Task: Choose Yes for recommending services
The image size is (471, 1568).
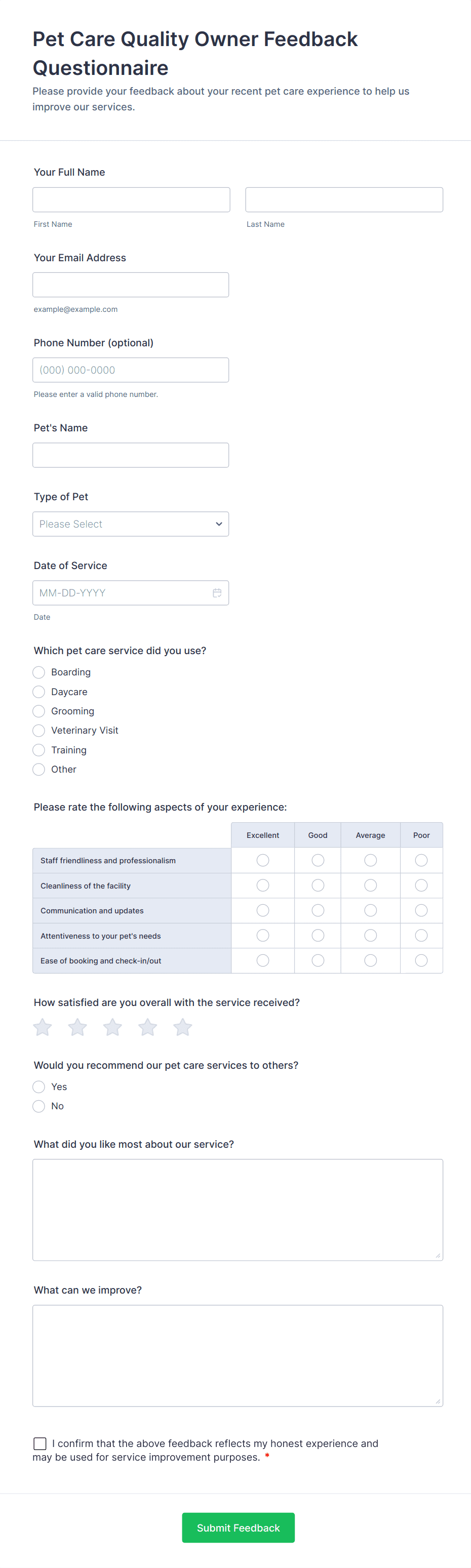Action: tap(39, 1087)
